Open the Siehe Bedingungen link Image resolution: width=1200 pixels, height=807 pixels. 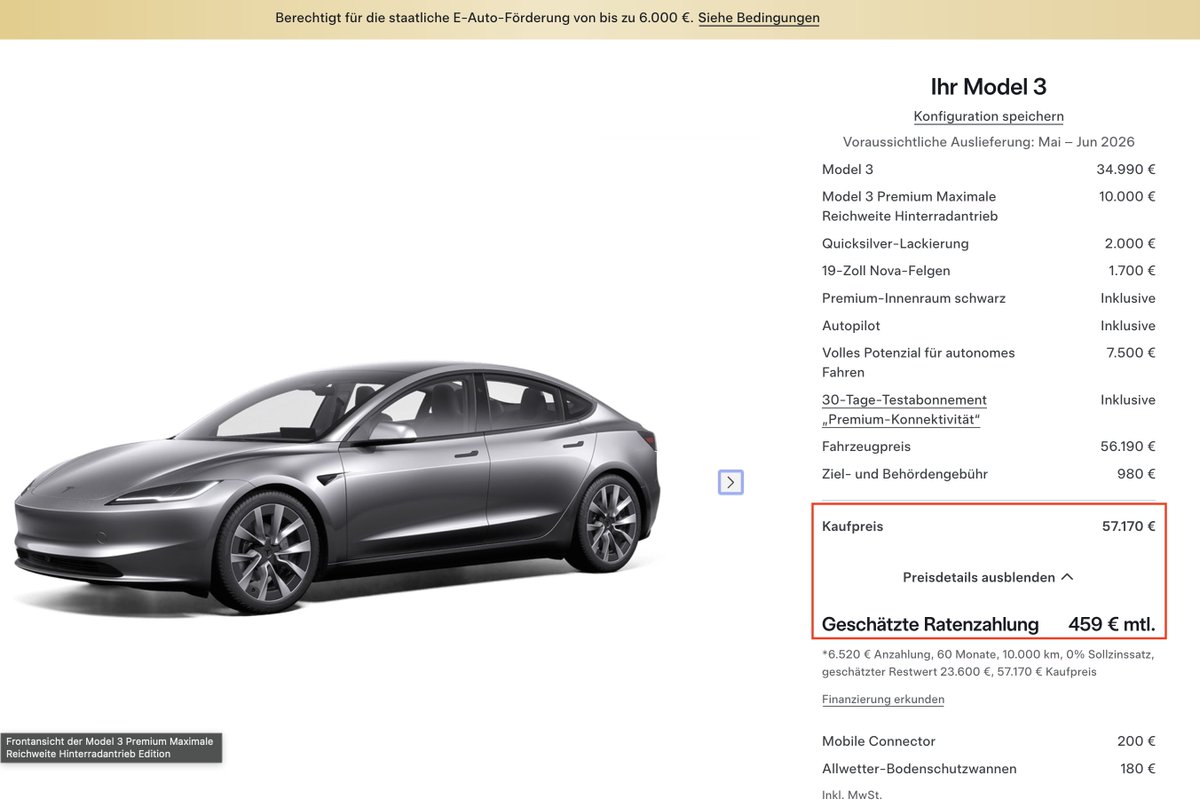click(759, 18)
